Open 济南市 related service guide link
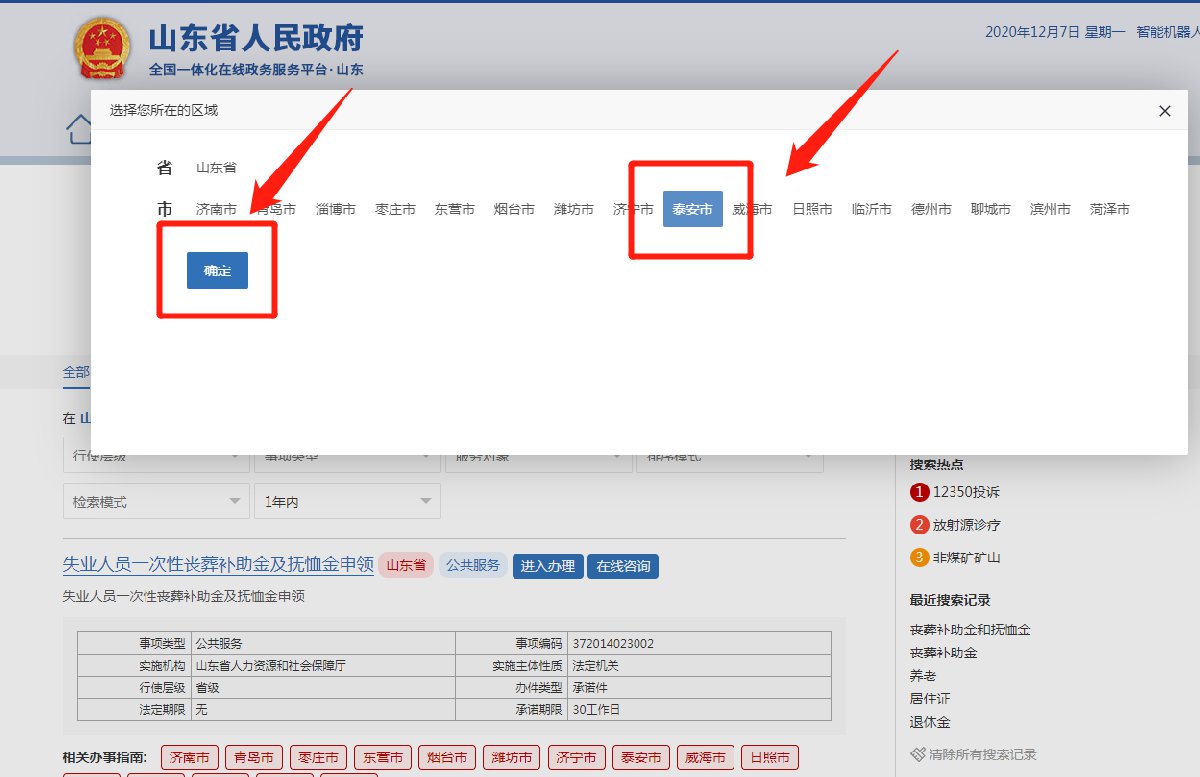The width and height of the screenshot is (1200, 777). [x=189, y=758]
